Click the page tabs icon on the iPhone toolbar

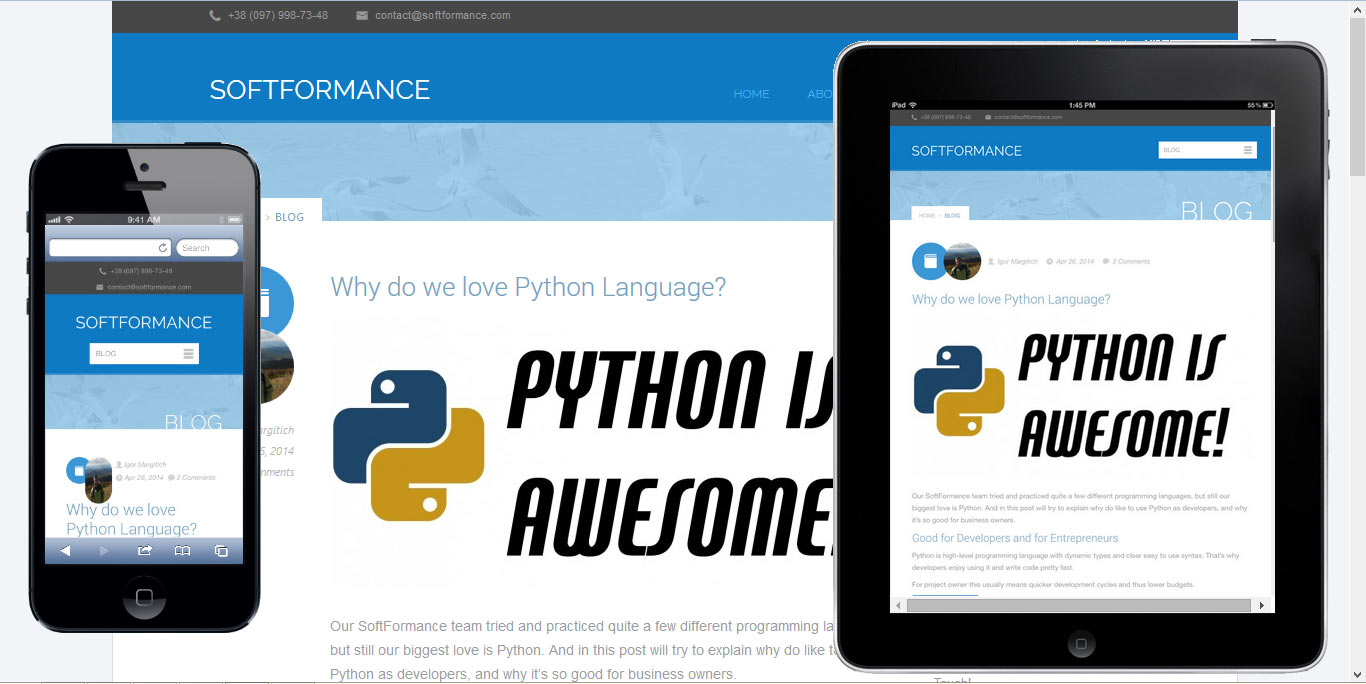tap(221, 550)
